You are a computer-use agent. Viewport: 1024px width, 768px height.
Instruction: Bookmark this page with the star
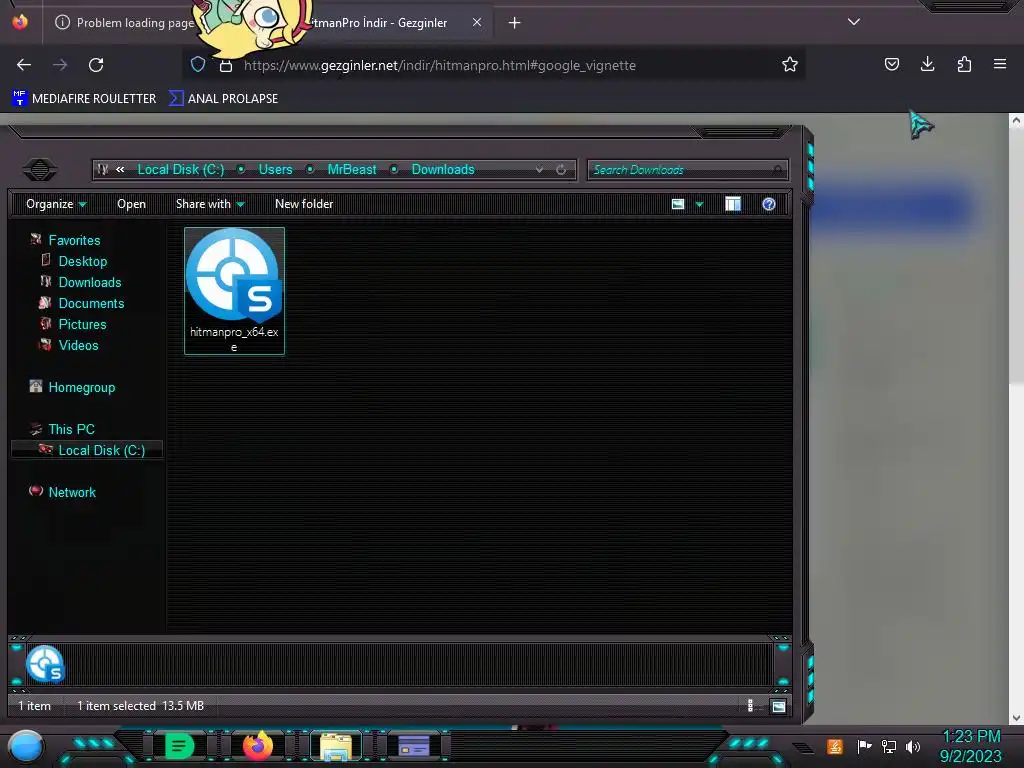pyautogui.click(x=790, y=64)
